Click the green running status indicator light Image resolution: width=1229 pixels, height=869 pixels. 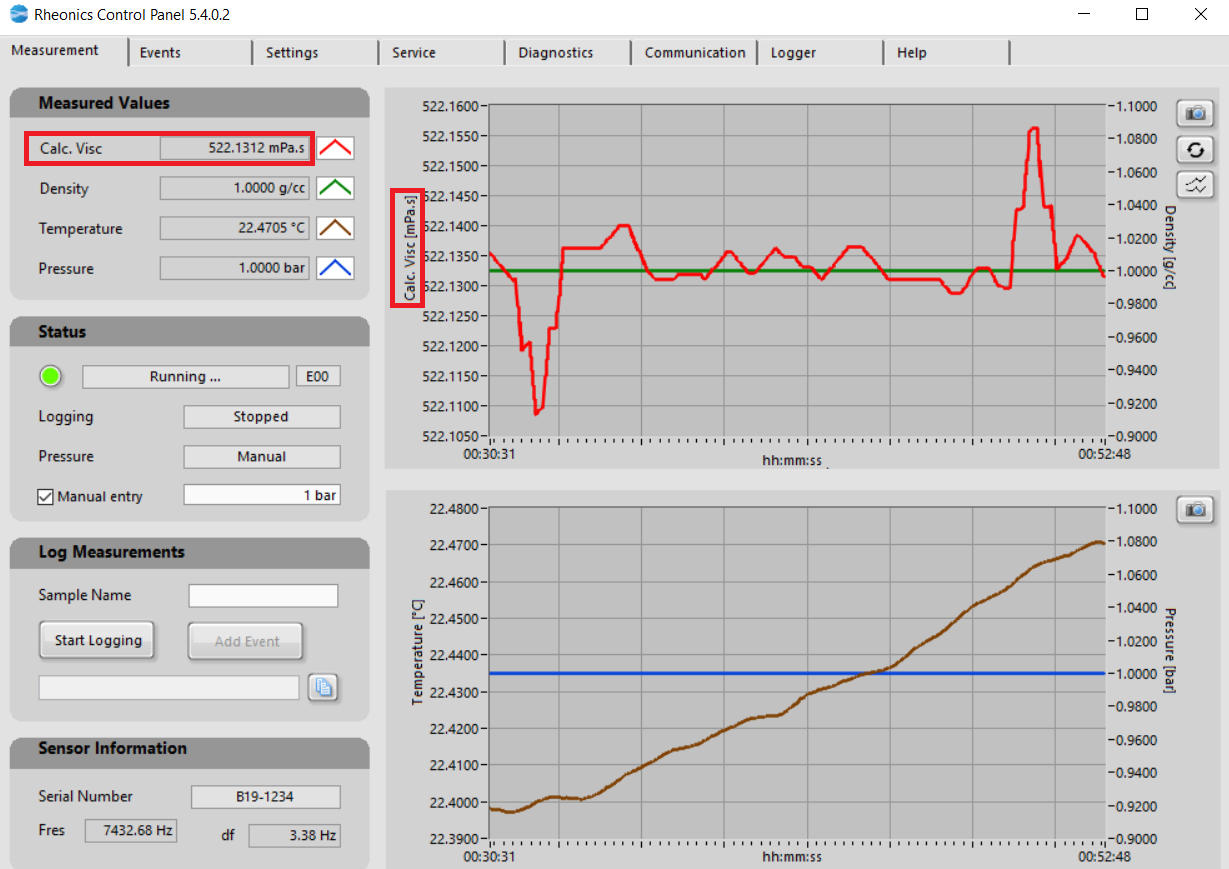50,376
